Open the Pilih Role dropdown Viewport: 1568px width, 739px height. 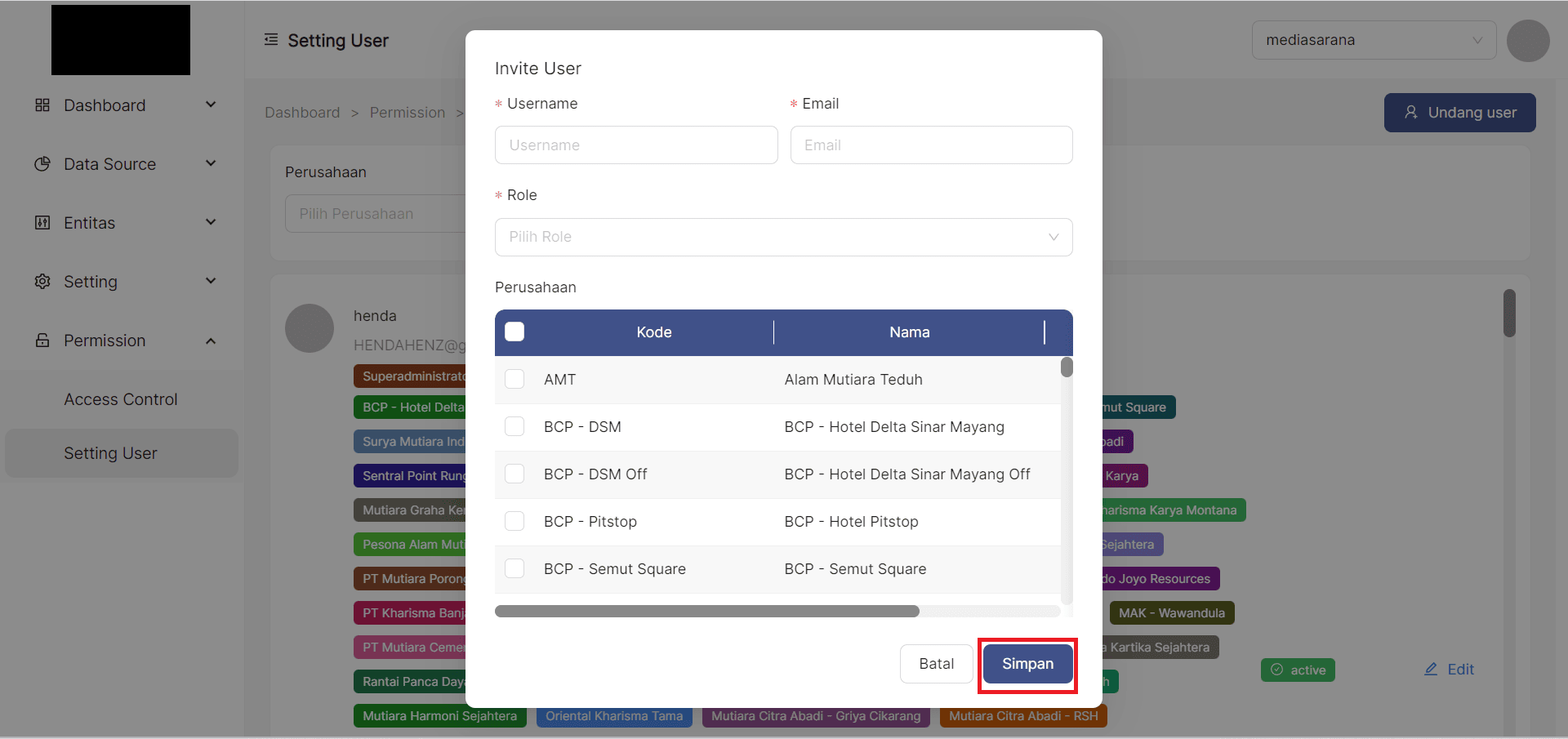(x=783, y=237)
